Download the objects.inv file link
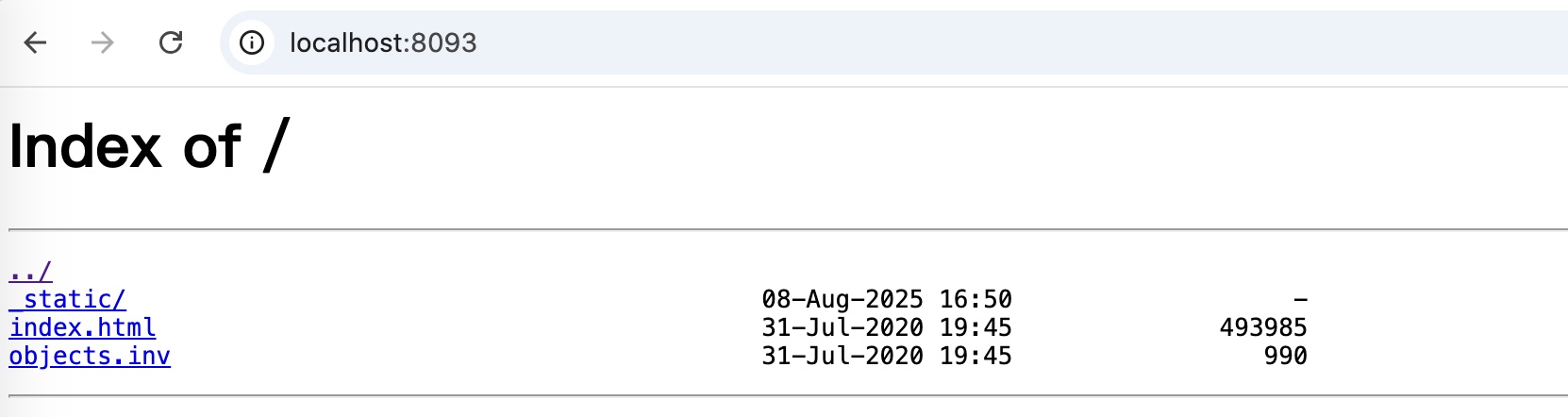This screenshot has width=1568, height=417. pyautogui.click(x=90, y=356)
